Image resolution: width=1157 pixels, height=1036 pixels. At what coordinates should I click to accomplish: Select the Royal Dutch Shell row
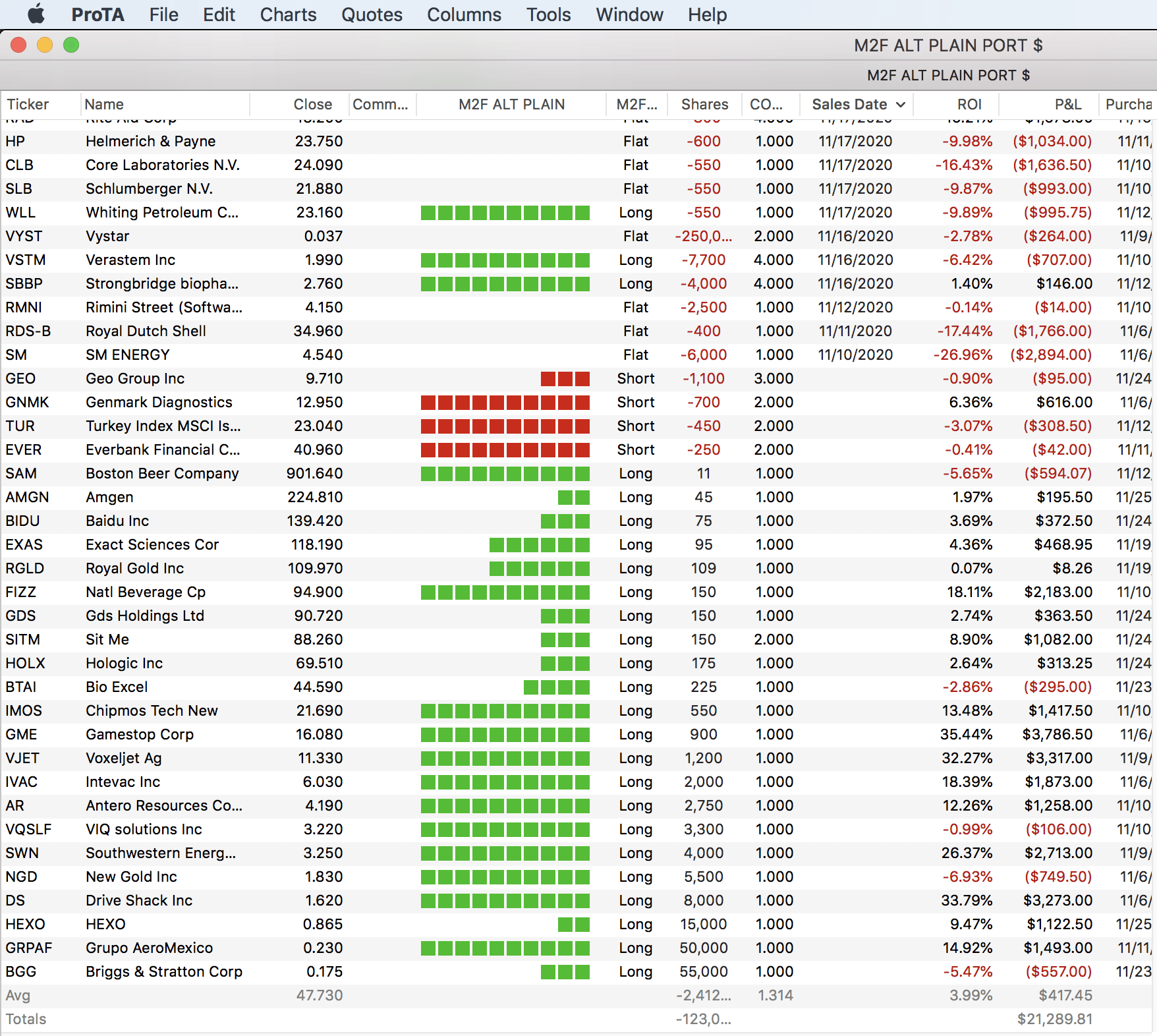(146, 331)
